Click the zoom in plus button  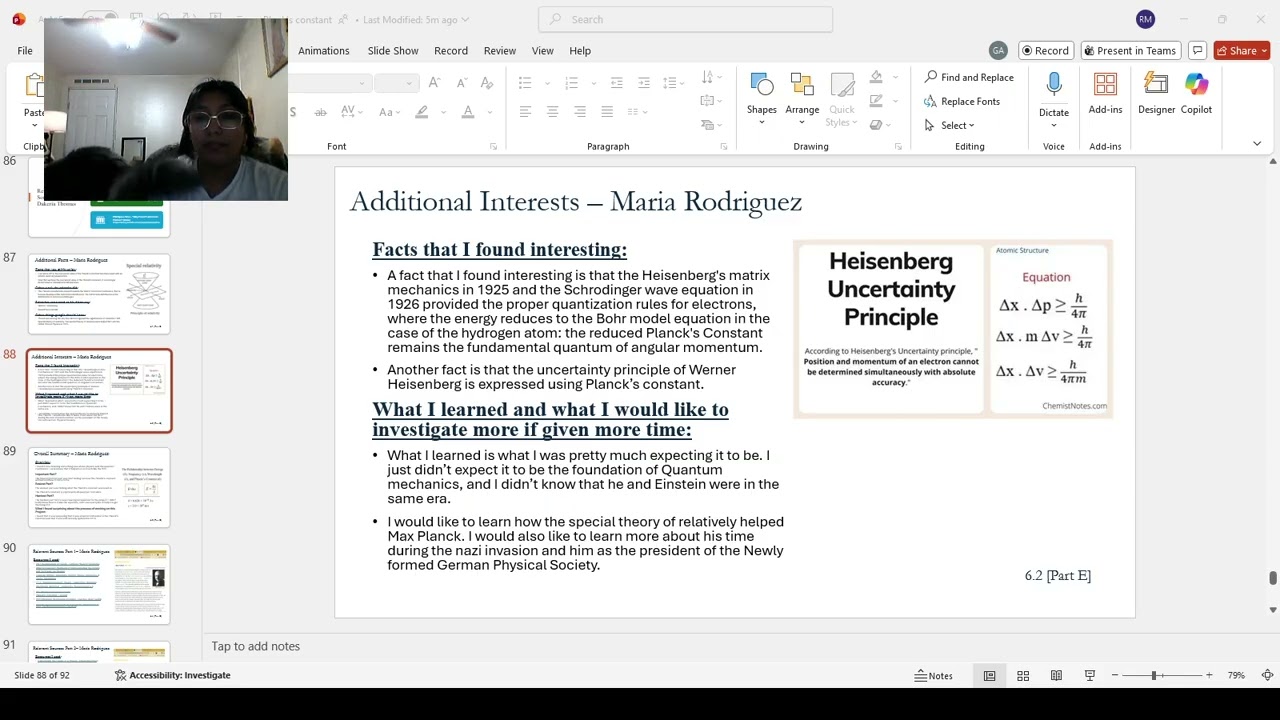(1209, 676)
